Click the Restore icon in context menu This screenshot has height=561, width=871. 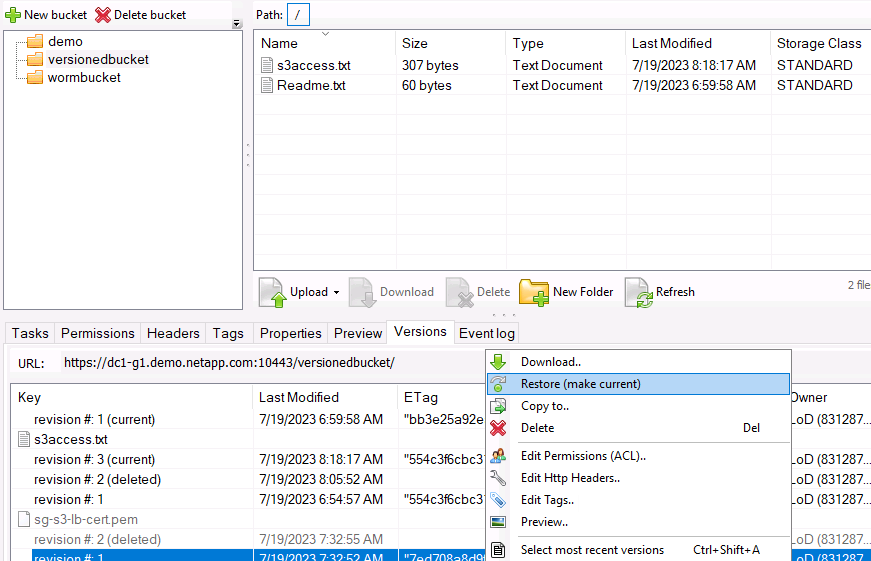[498, 384]
